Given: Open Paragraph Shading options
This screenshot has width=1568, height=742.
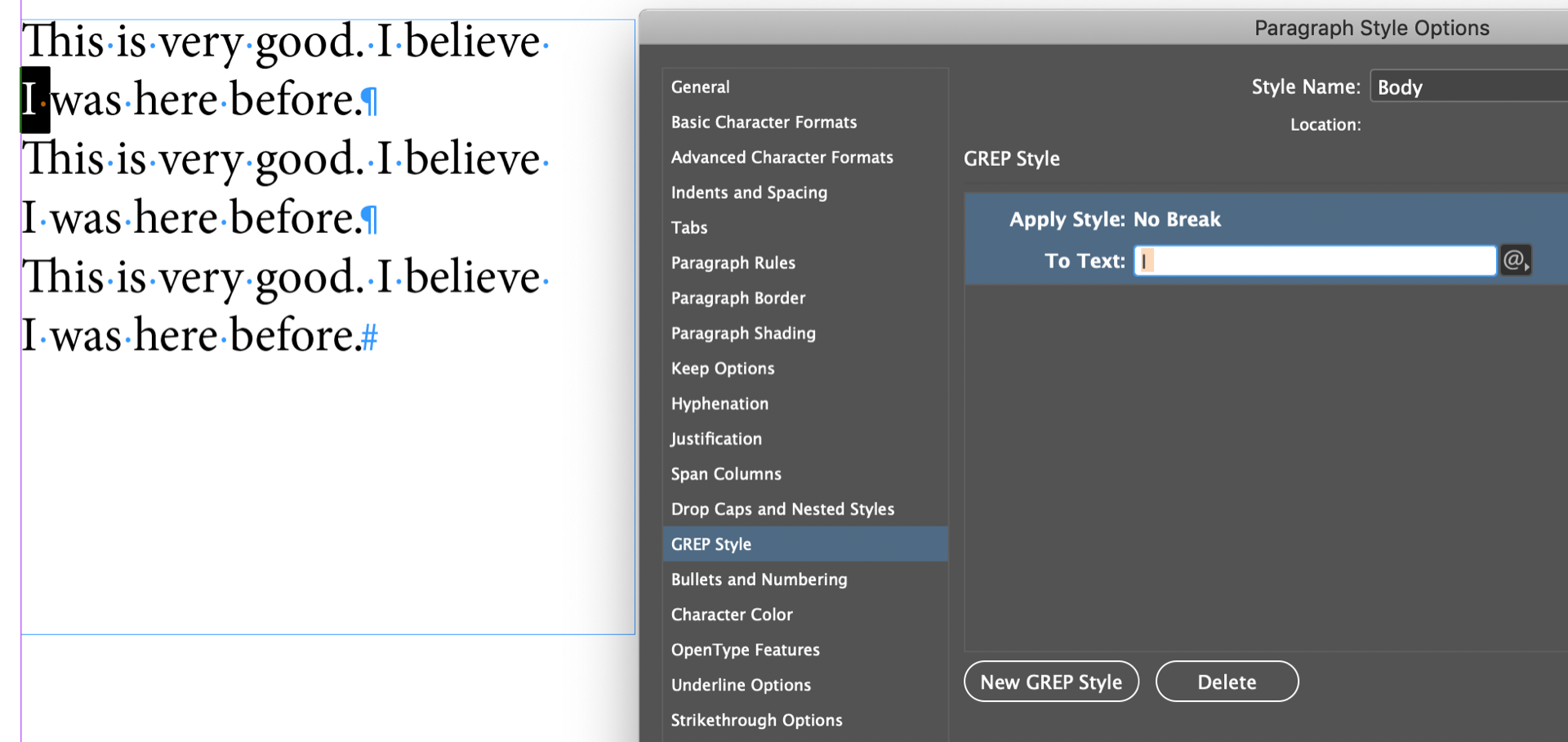Looking at the screenshot, I should (742, 333).
